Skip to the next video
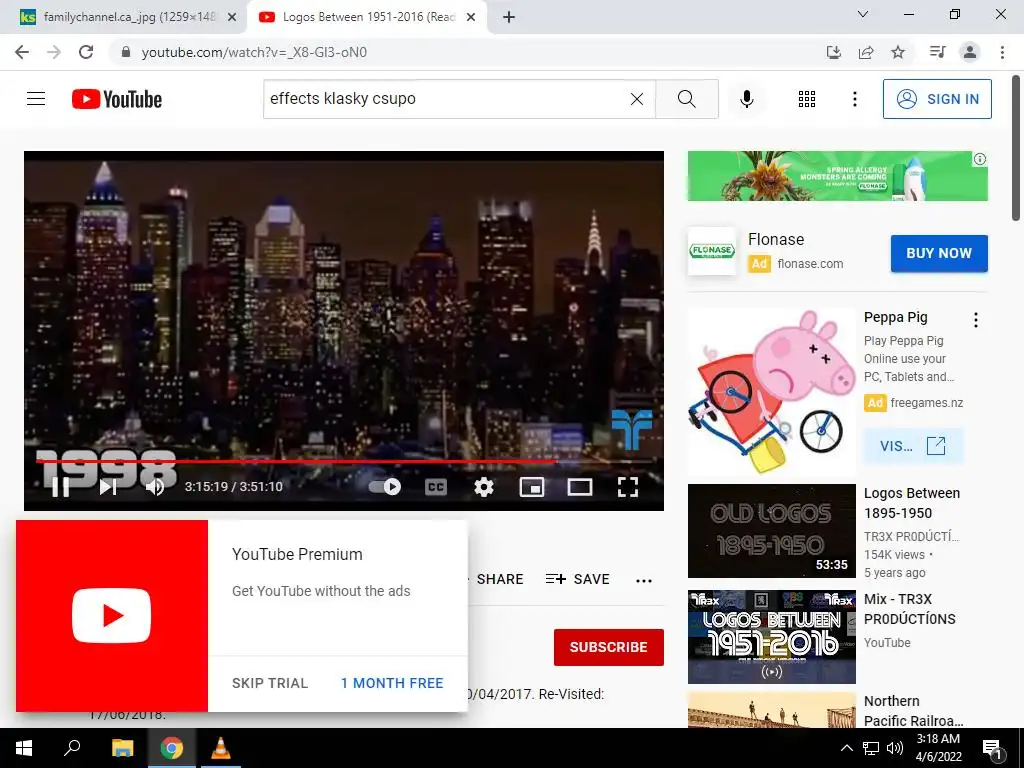 tap(108, 487)
